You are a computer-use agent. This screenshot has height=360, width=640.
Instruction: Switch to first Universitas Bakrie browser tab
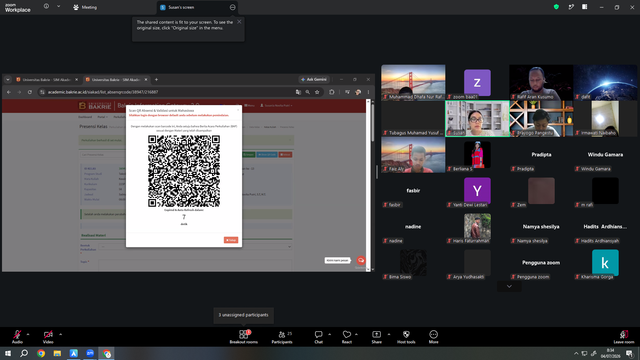tap(46, 80)
